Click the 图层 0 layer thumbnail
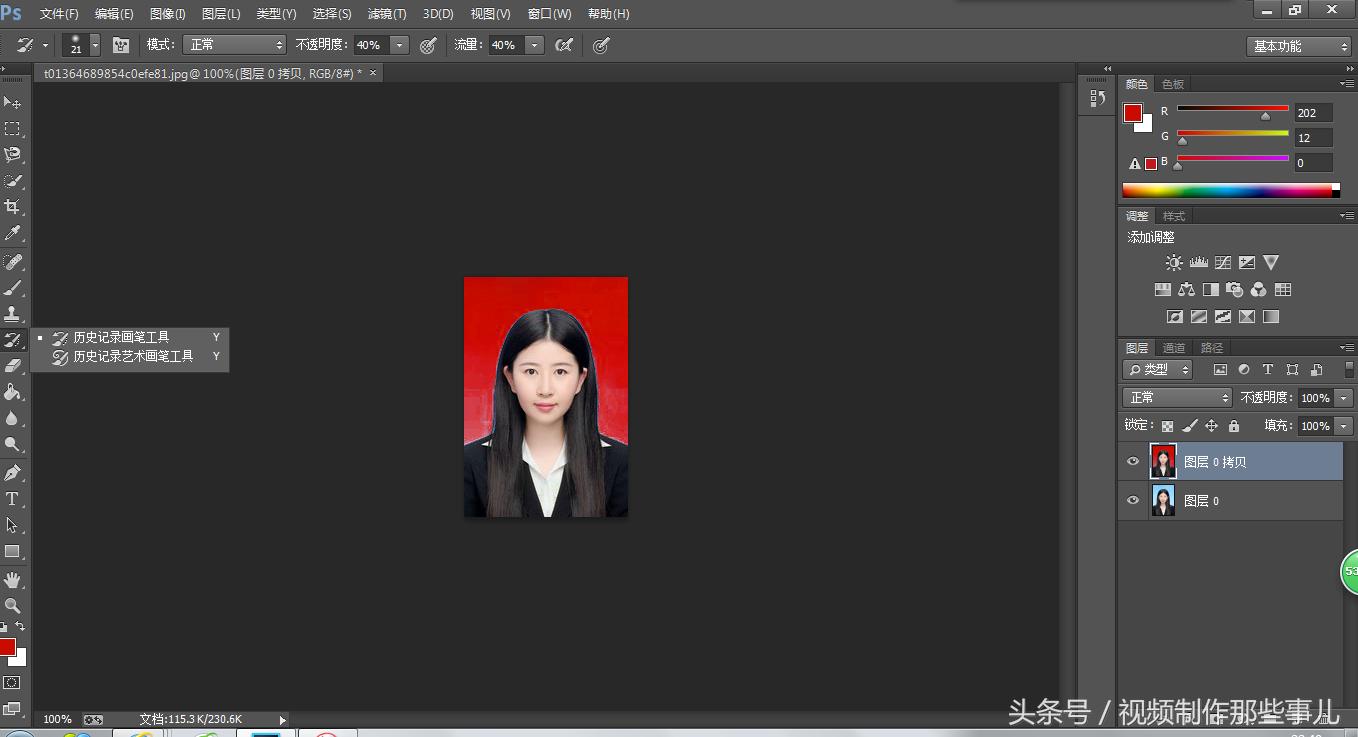 point(1164,500)
